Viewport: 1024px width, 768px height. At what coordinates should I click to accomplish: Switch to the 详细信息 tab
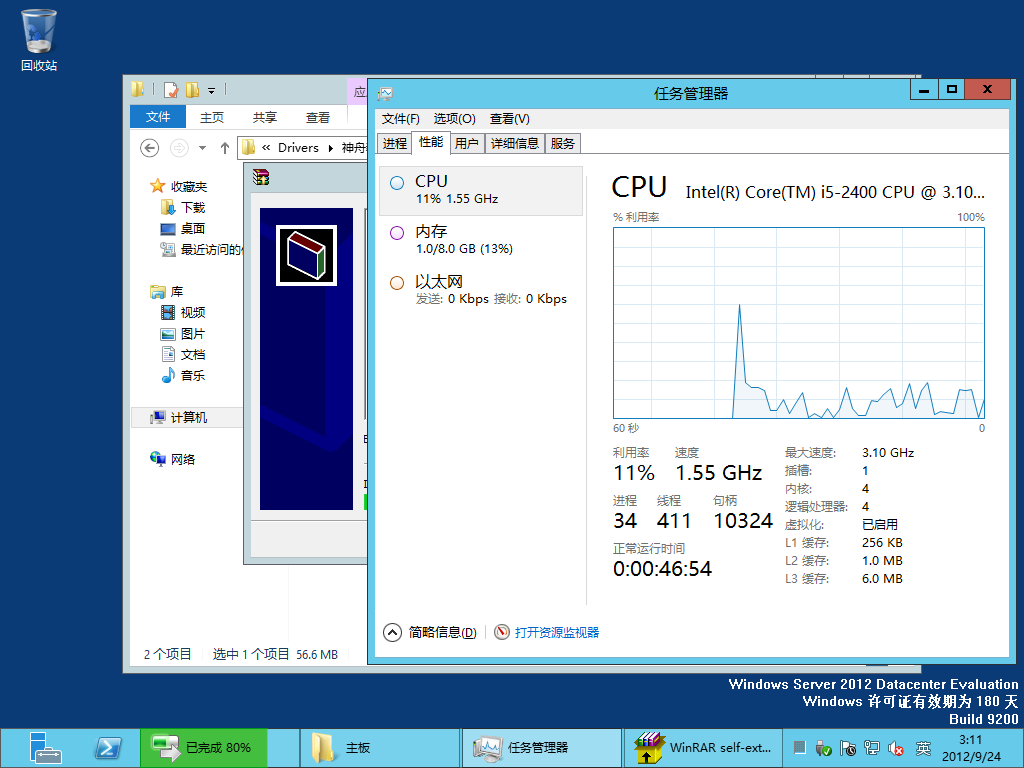515,144
